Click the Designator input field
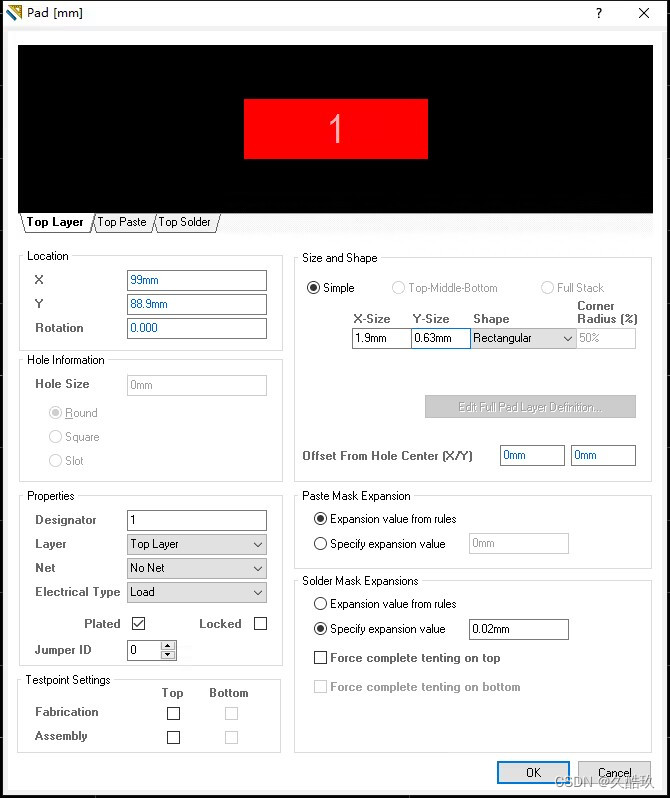The image size is (670, 798). point(197,521)
